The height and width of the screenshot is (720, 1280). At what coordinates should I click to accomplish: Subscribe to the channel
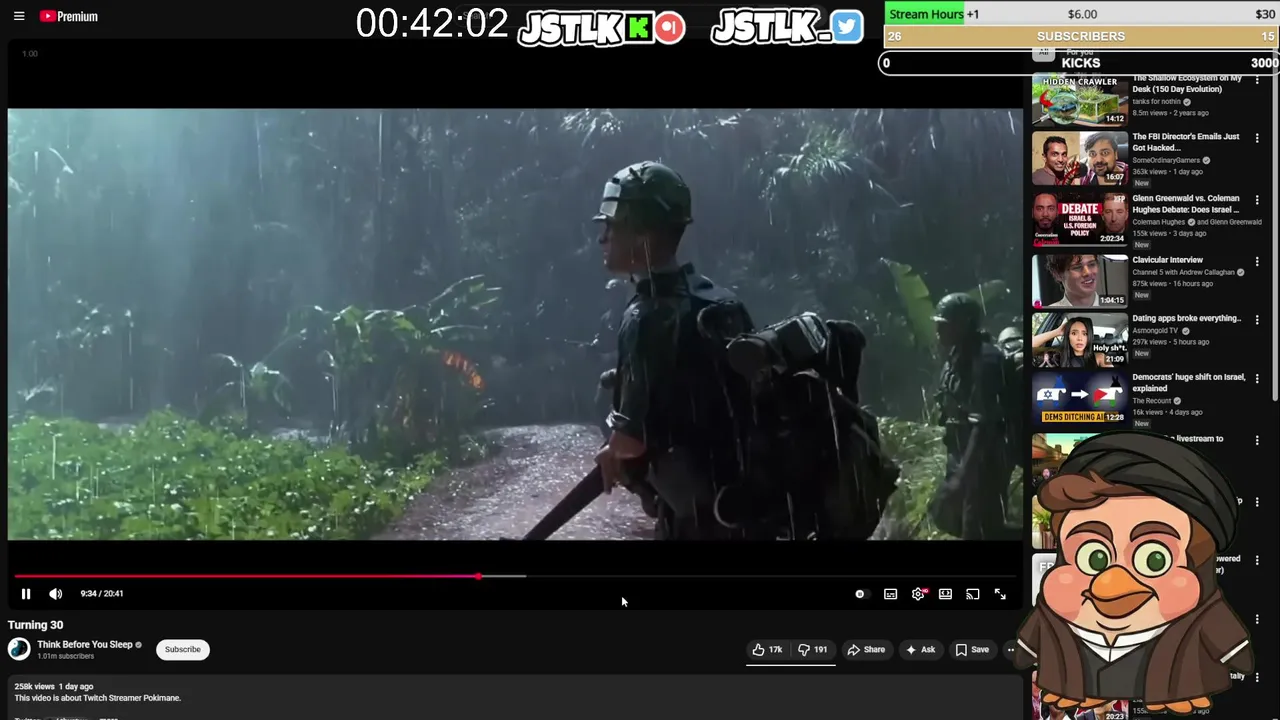click(183, 649)
